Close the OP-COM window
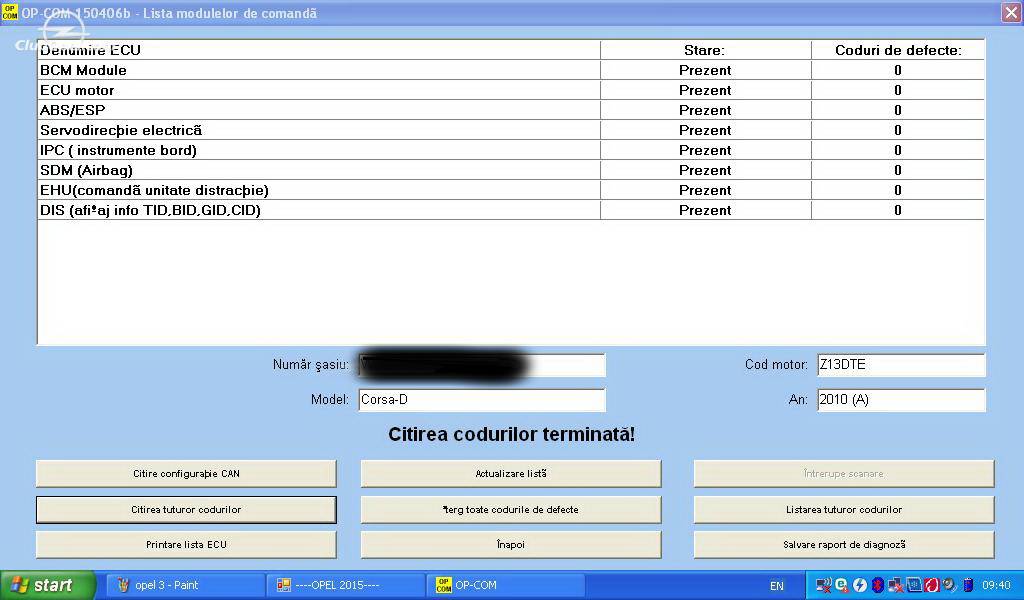 coord(1011,13)
